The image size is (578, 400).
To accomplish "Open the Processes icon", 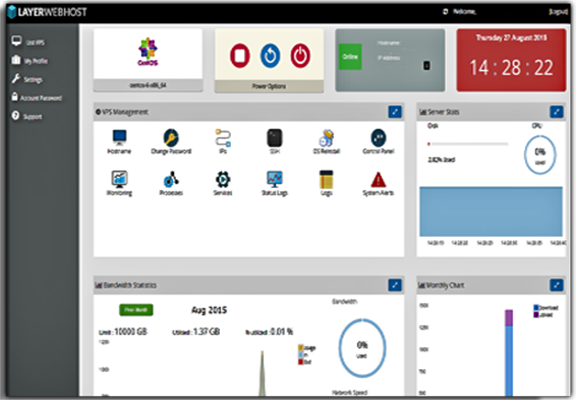I will pos(171,179).
